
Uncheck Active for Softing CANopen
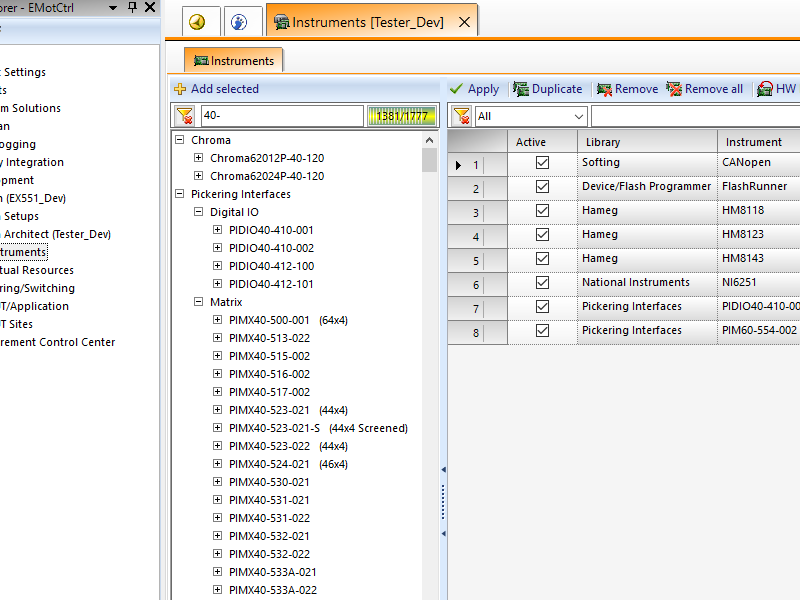coord(542,162)
